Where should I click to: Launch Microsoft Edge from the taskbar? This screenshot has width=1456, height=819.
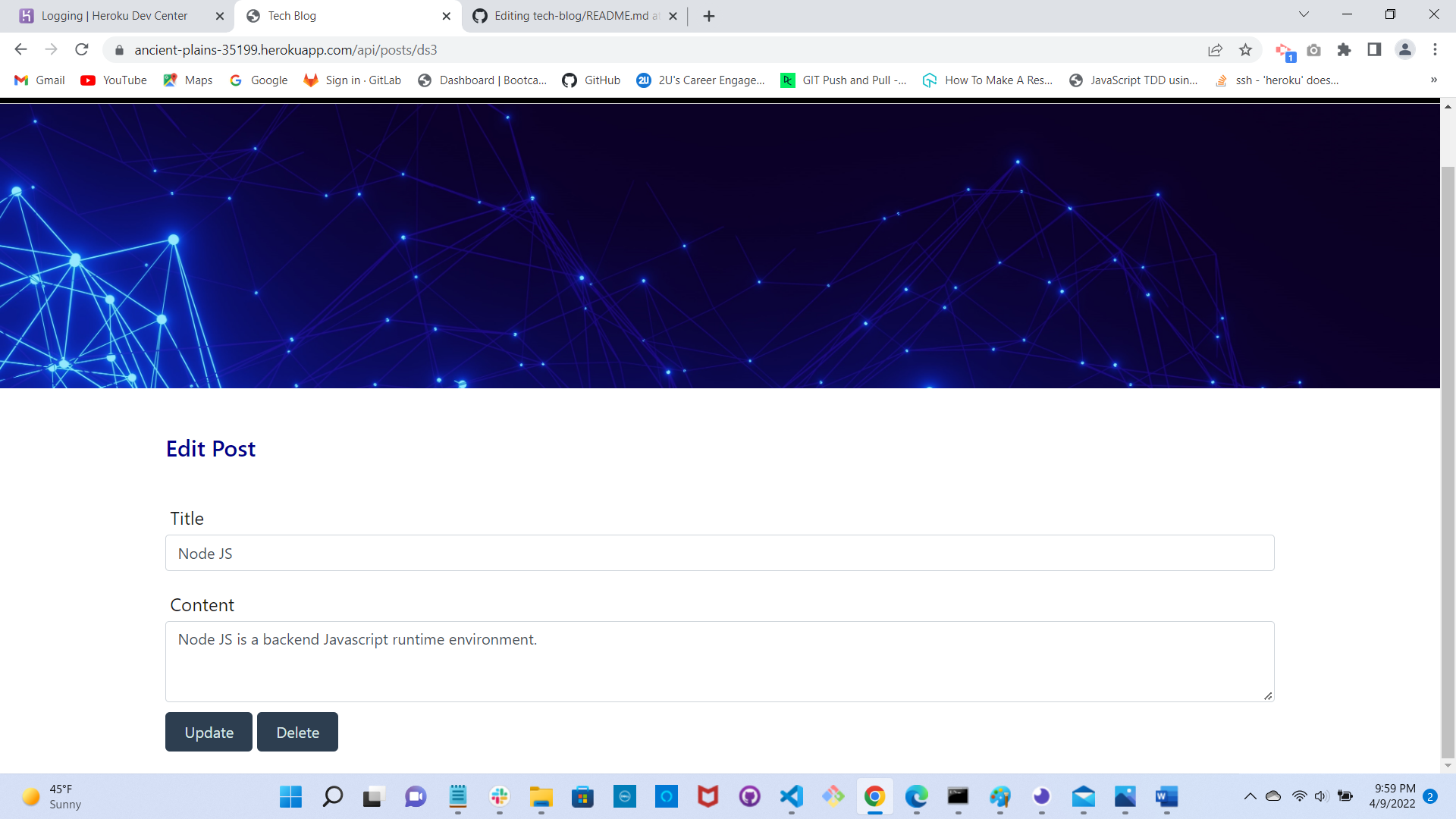916,796
